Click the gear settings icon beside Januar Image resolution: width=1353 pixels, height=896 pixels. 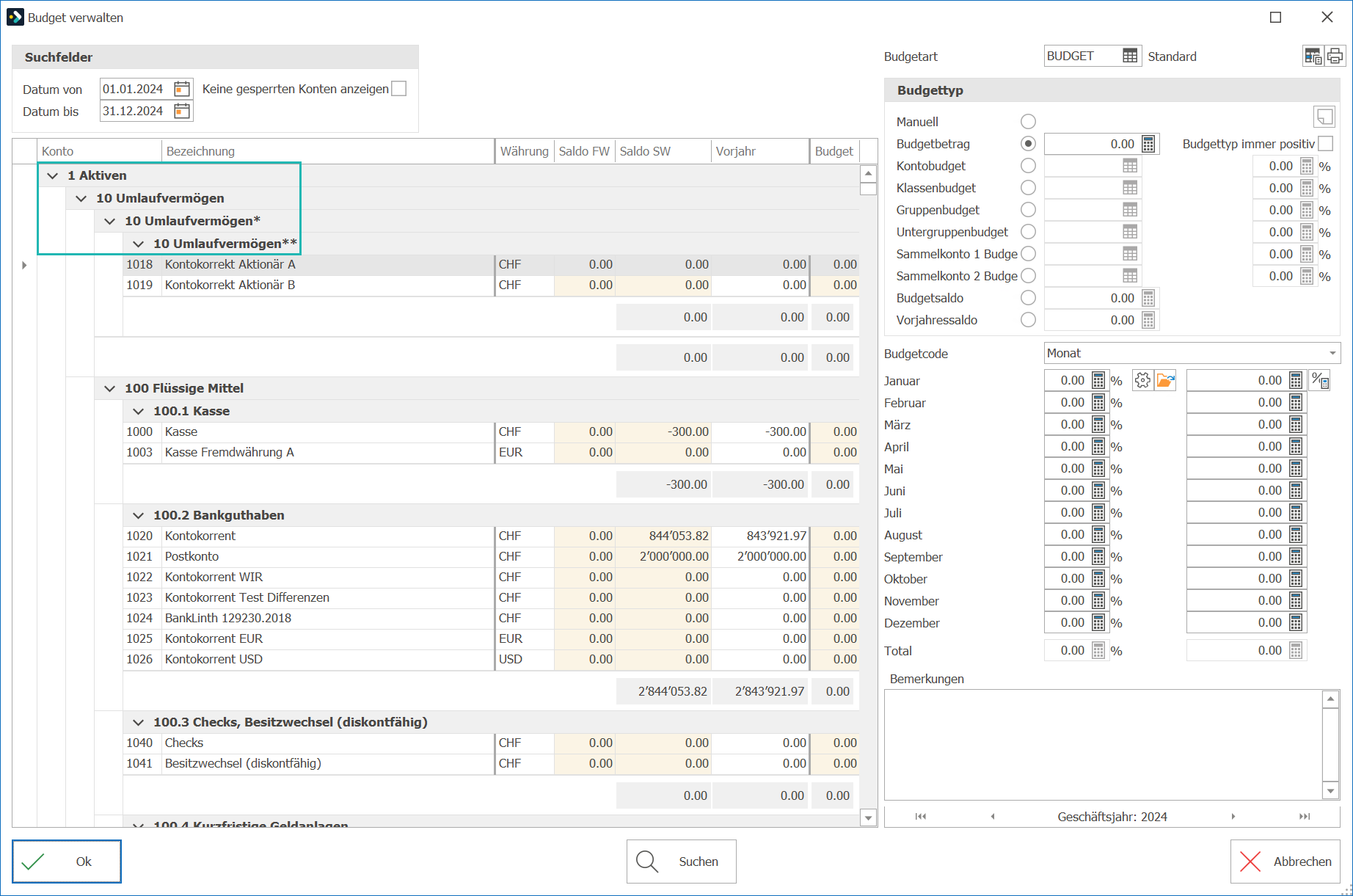1142,380
